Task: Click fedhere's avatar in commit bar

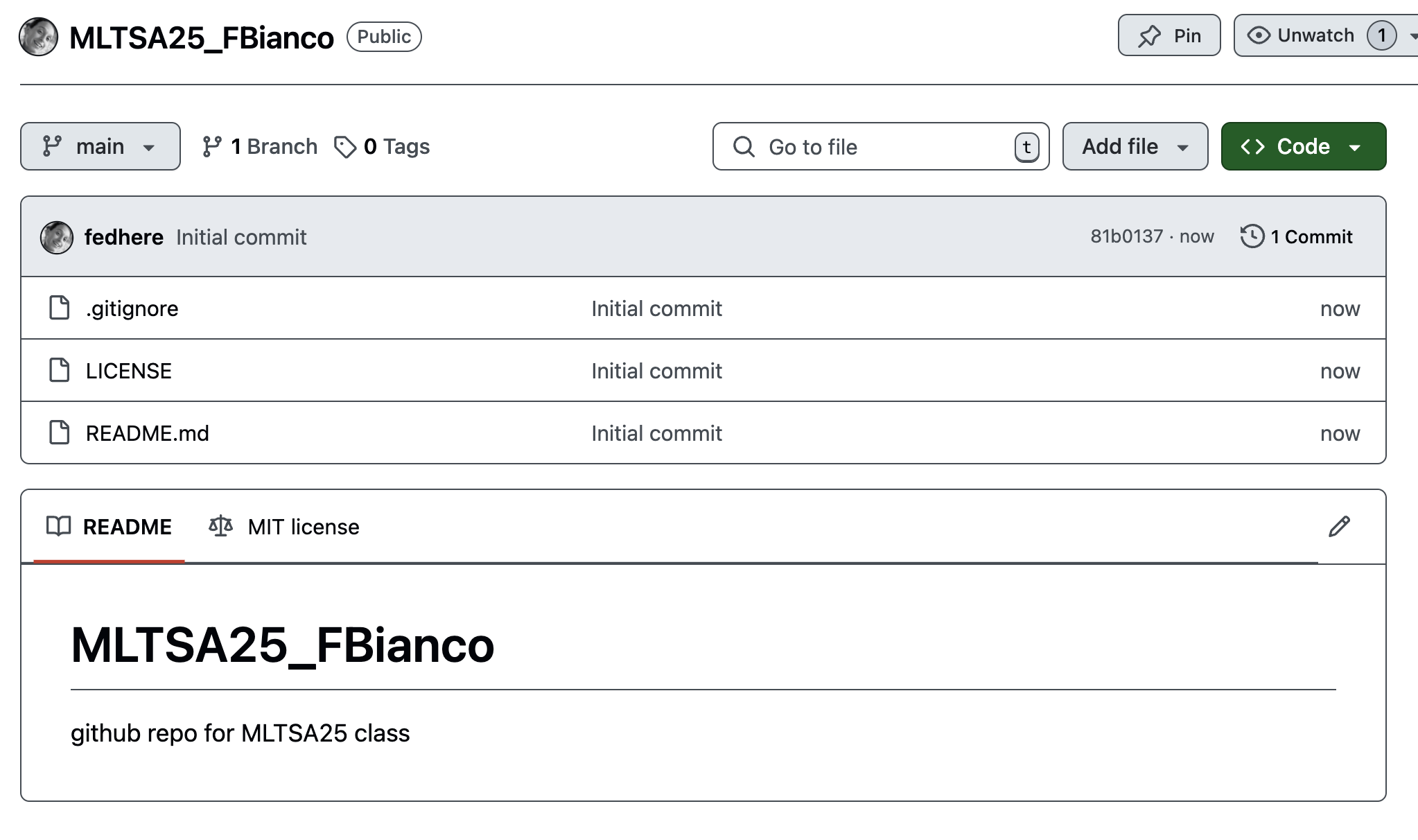Action: click(x=57, y=238)
